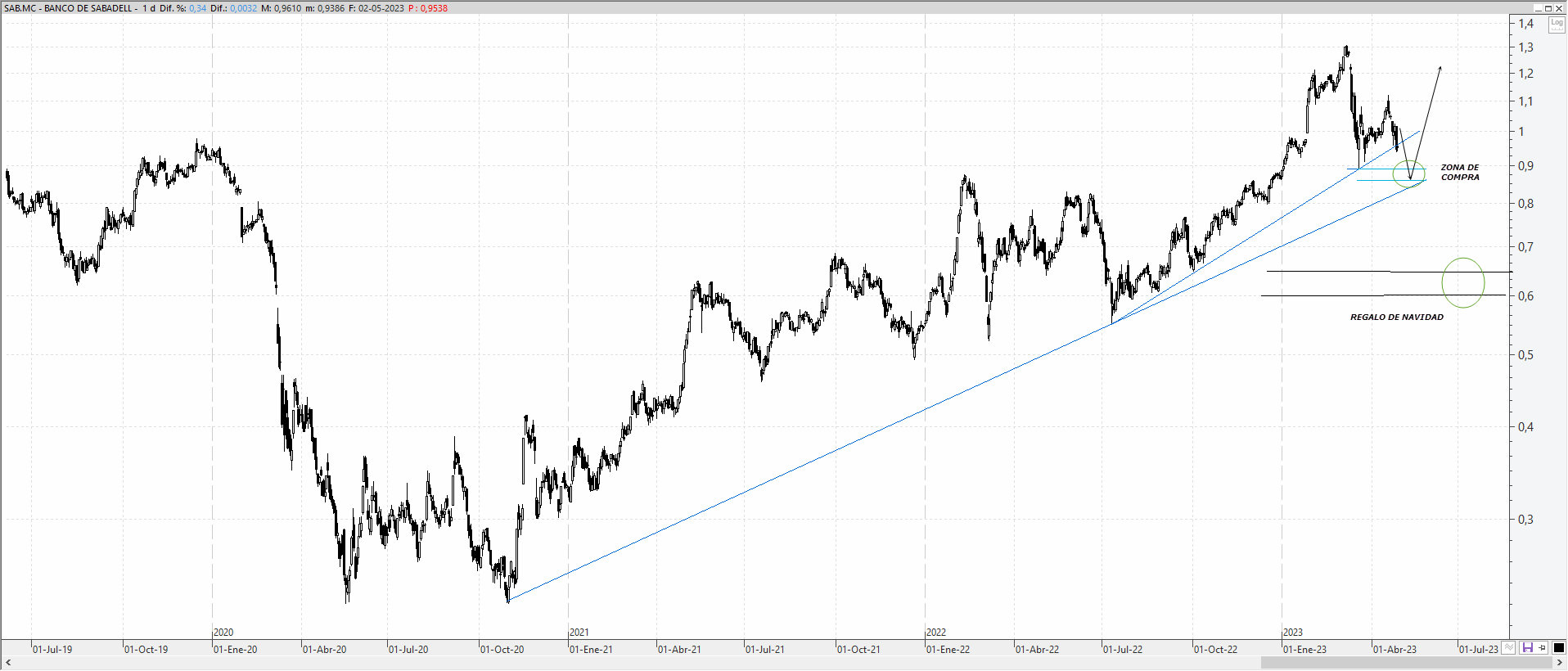Click the double chevron icon by 01-Jul-23
The height and width of the screenshot is (671, 1568).
pos(1509,648)
